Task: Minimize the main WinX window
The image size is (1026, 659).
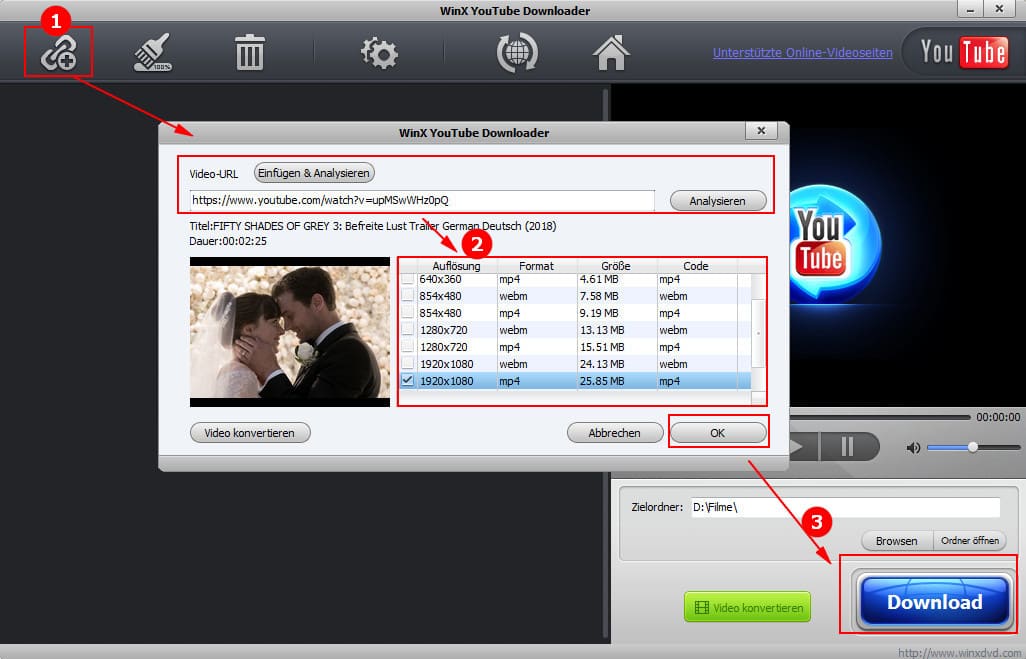Action: pyautogui.click(x=970, y=9)
